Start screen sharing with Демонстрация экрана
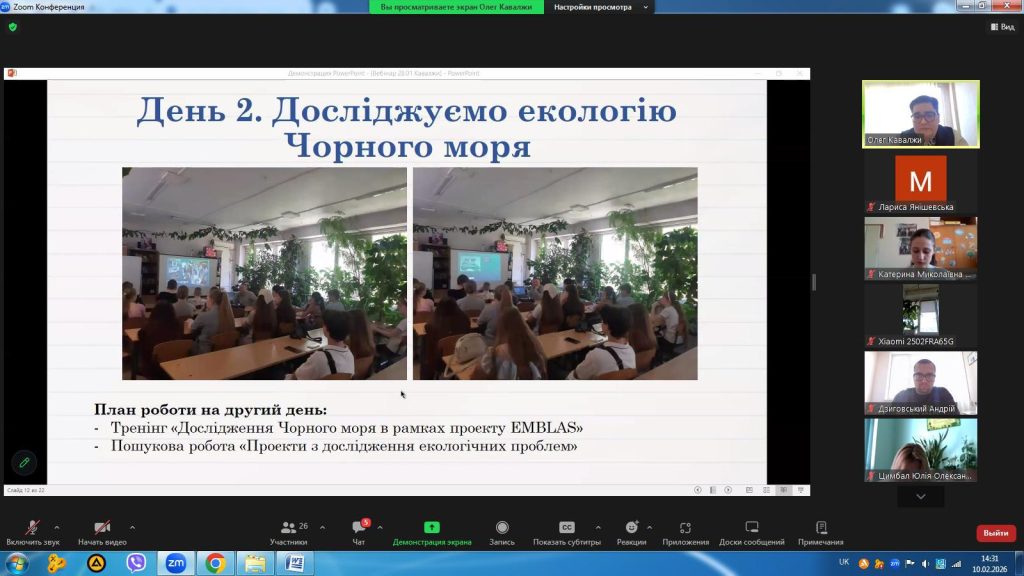 click(432, 532)
